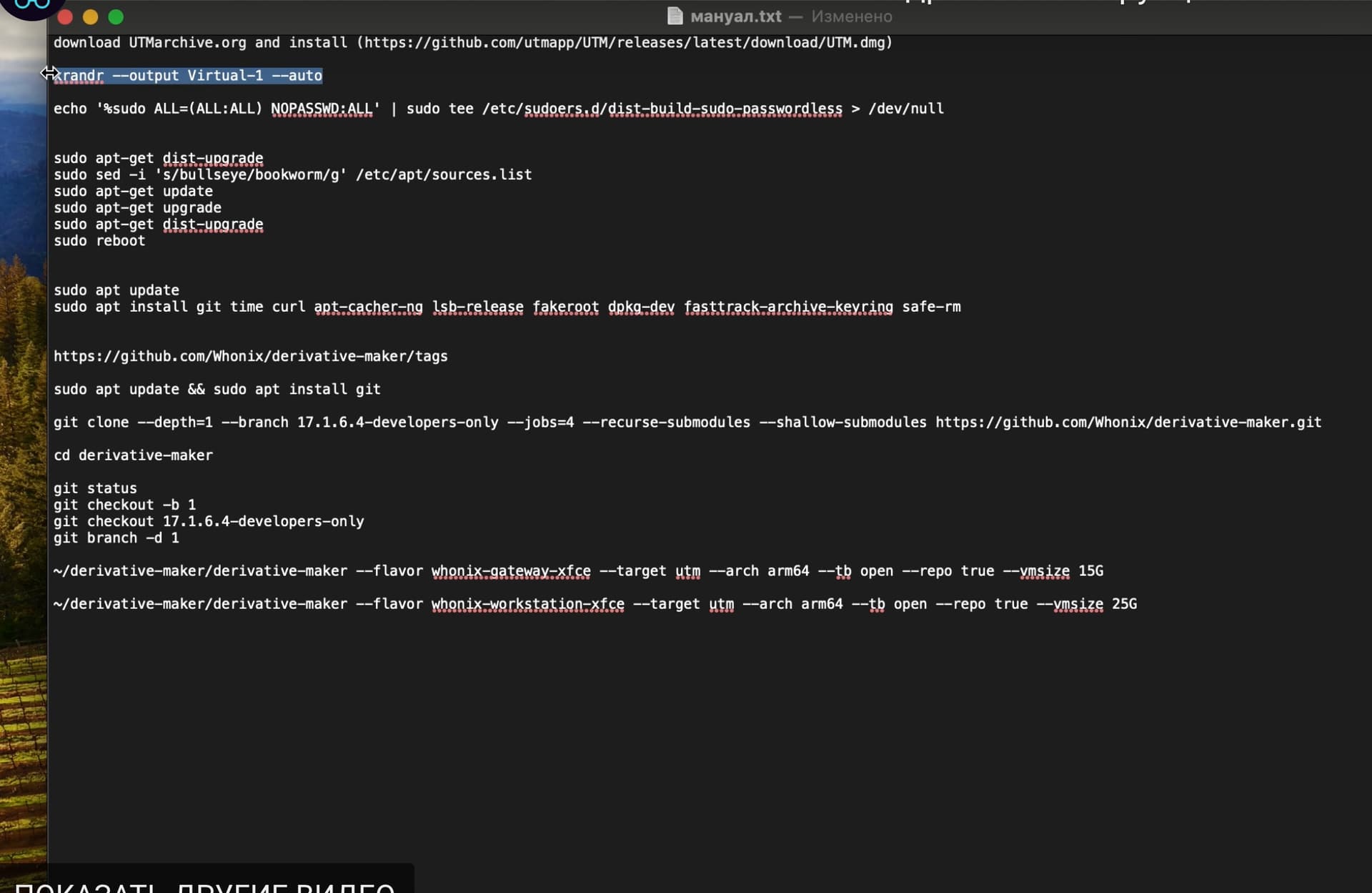Click the Изменено status in title bar

tap(851, 16)
